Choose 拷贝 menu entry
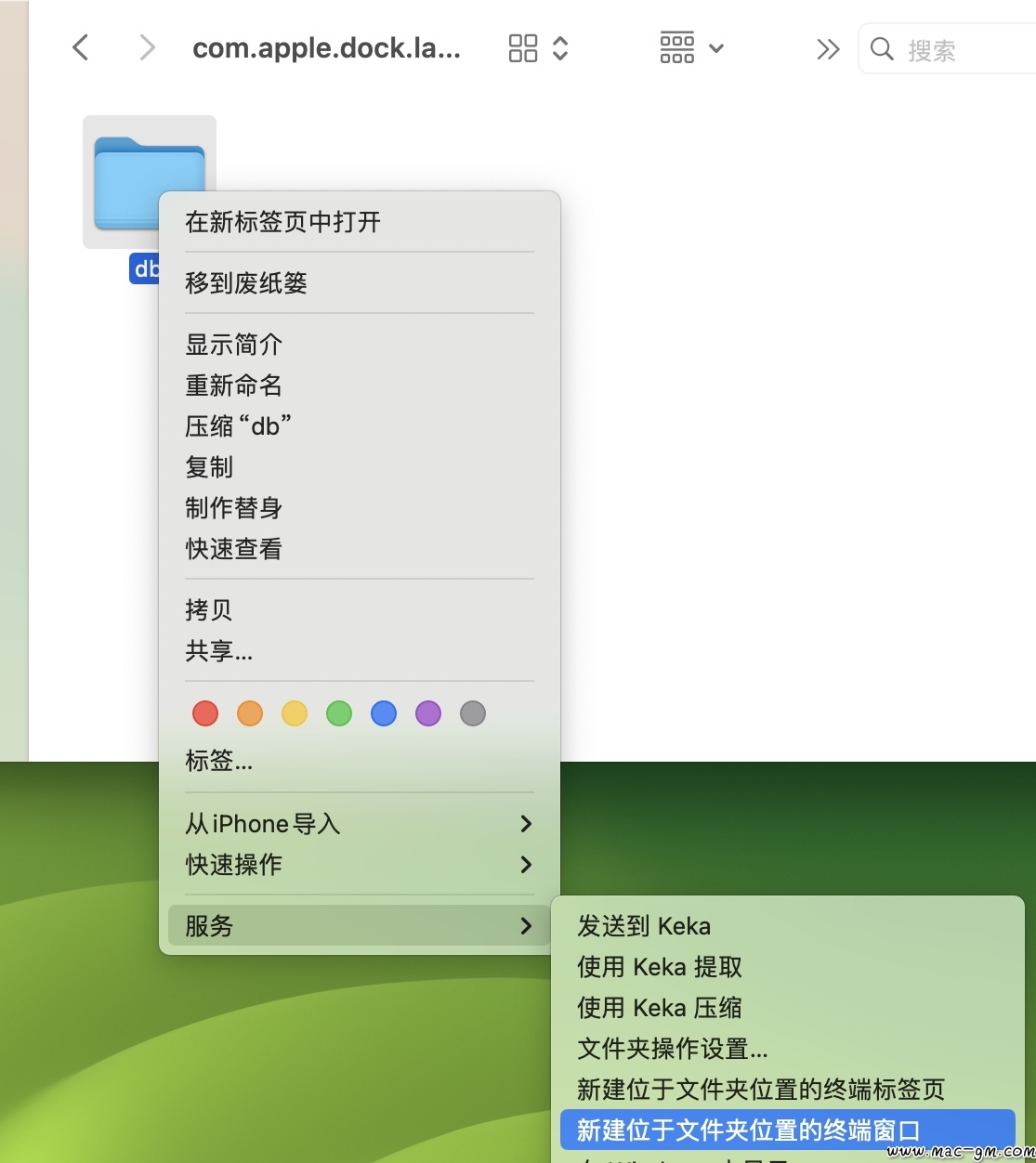 tap(360, 610)
